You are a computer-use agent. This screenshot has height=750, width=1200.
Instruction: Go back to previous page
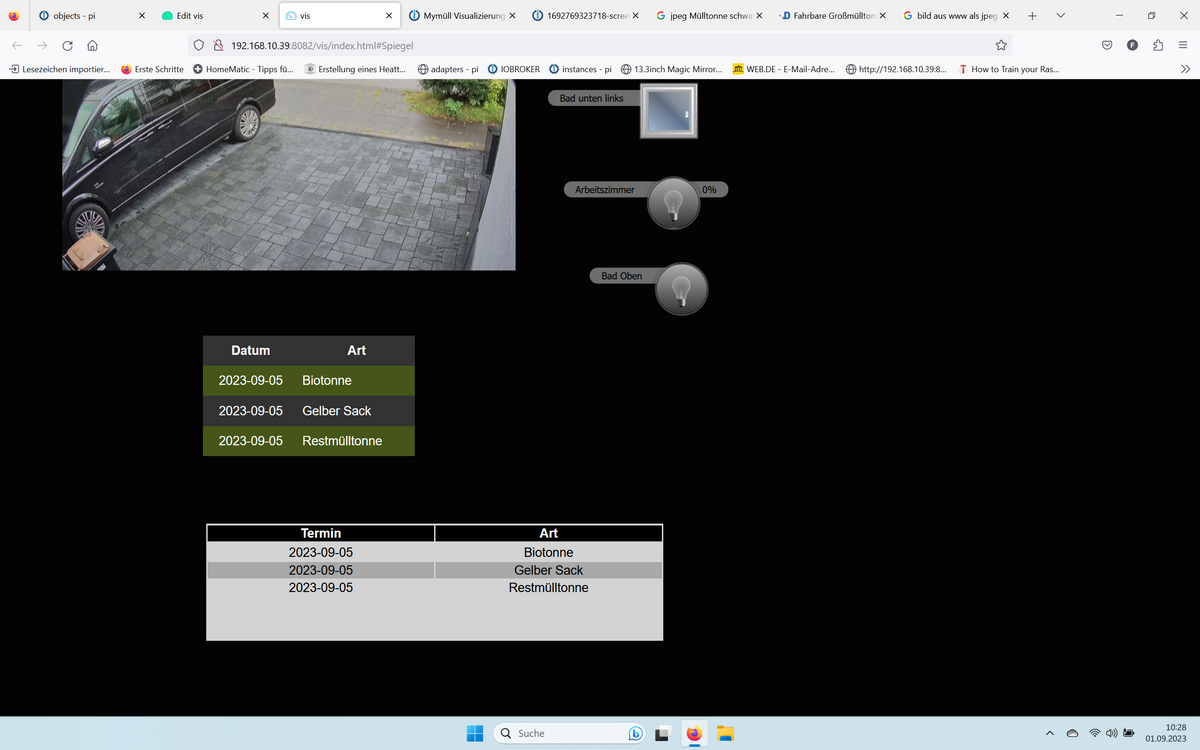pyautogui.click(x=17, y=45)
